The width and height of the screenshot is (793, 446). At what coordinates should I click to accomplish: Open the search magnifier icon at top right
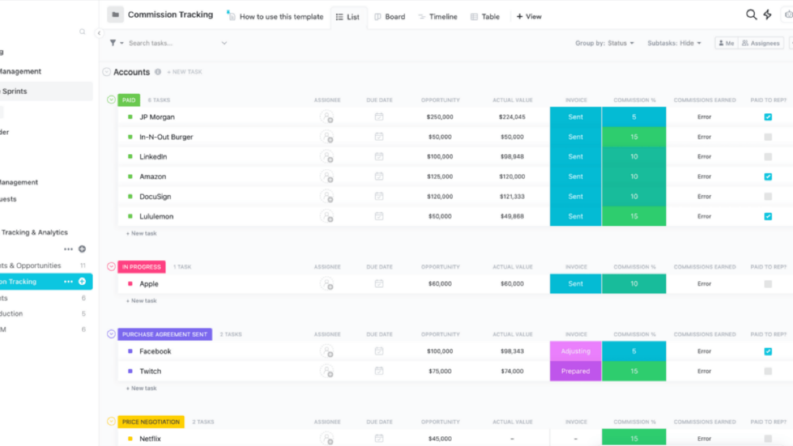(751, 15)
